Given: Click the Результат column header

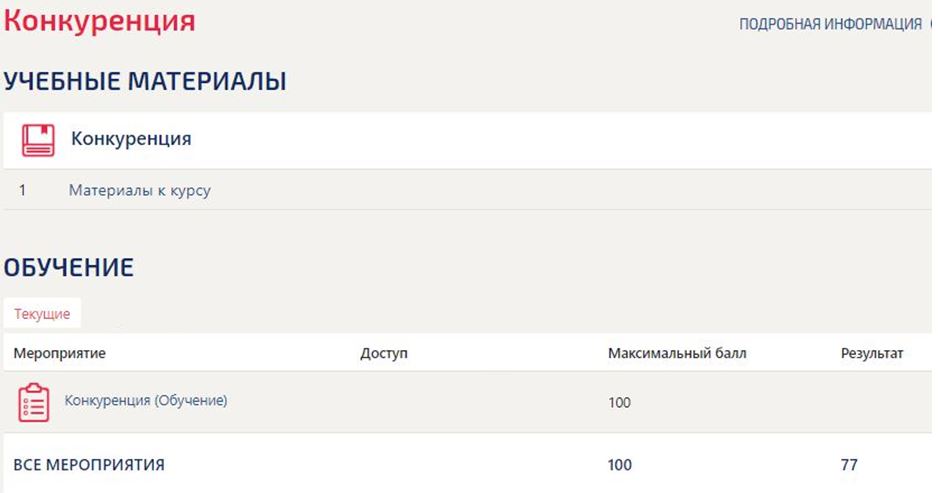Looking at the screenshot, I should click(872, 353).
